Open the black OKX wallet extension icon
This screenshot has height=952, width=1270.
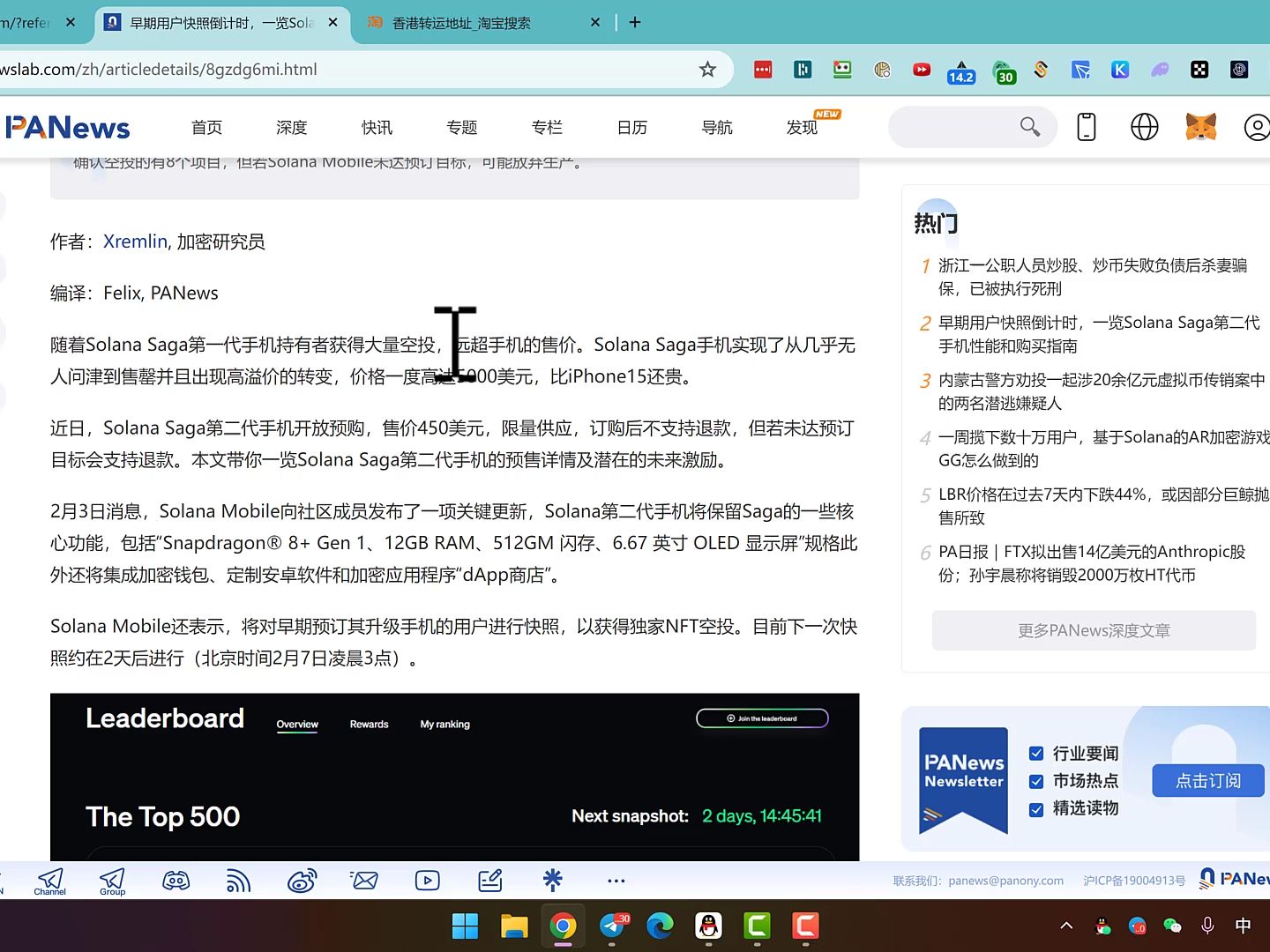1199,70
